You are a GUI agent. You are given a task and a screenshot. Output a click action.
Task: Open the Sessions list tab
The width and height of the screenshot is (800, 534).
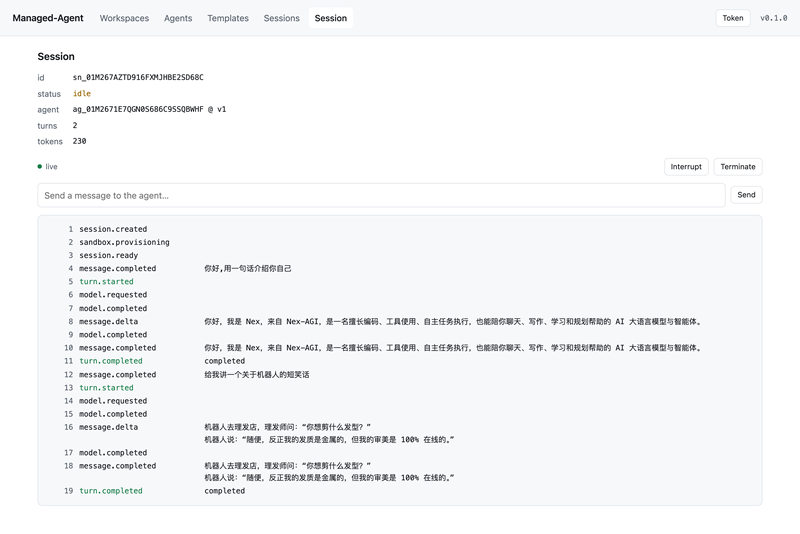(282, 18)
